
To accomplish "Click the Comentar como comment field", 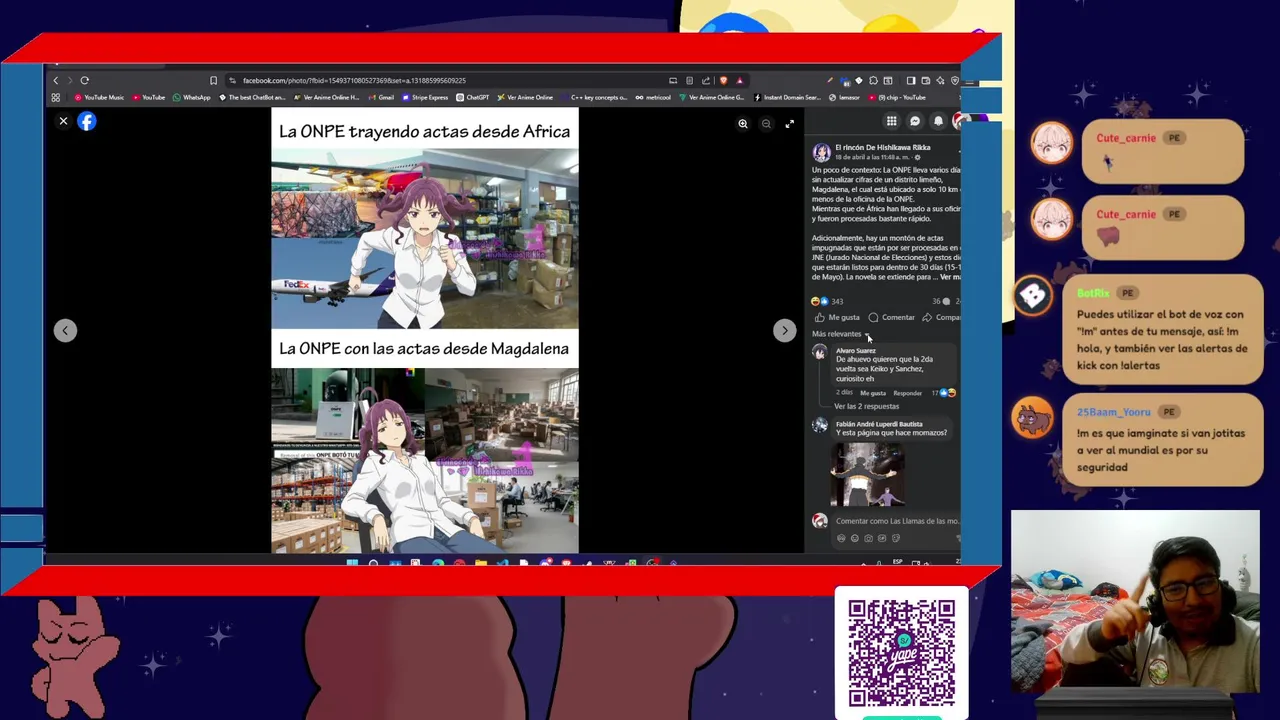I will 897,521.
